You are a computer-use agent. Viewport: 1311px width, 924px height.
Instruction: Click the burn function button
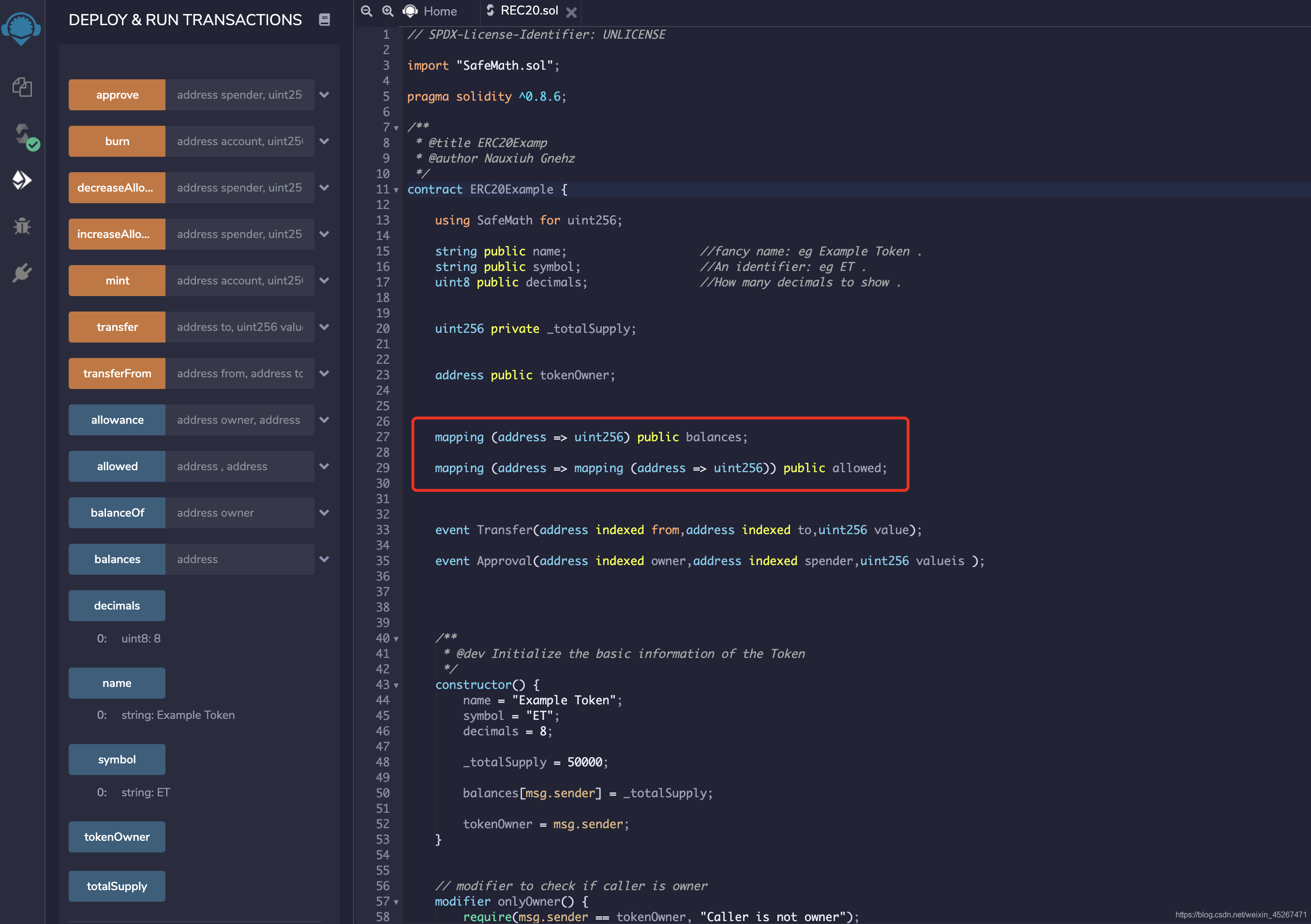point(117,141)
